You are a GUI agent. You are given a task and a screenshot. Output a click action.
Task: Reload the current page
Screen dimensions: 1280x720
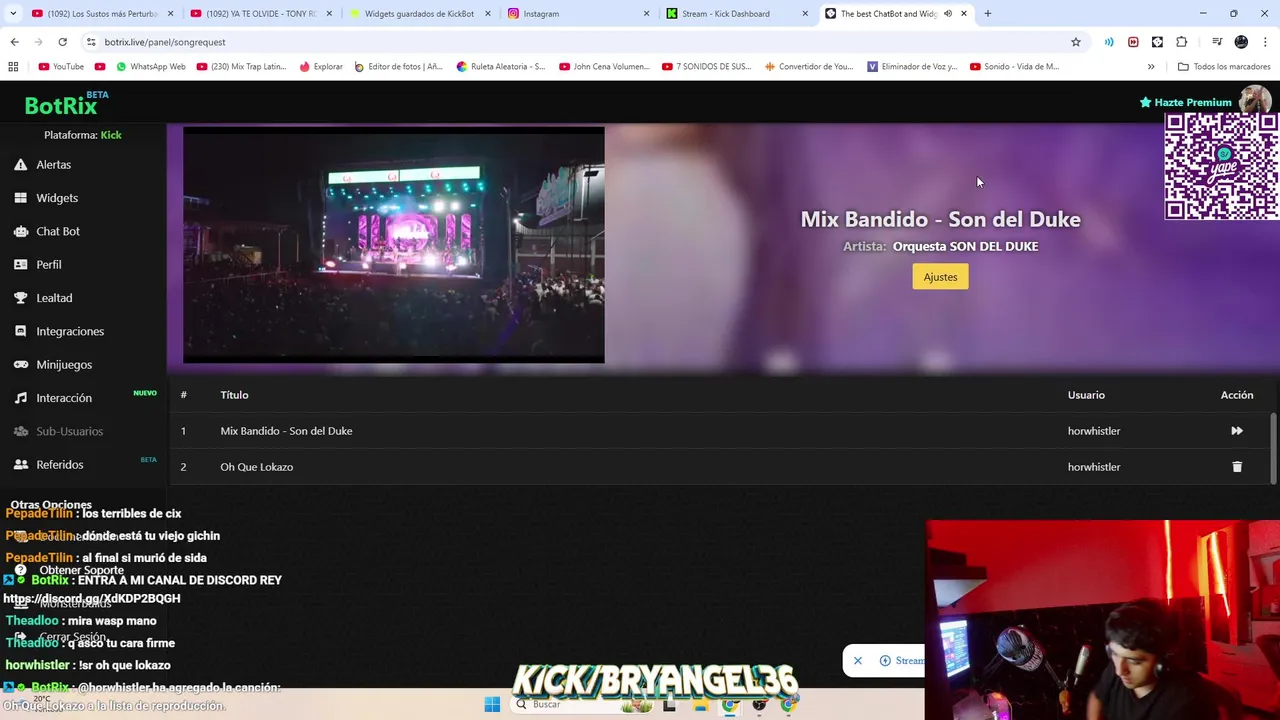62,42
